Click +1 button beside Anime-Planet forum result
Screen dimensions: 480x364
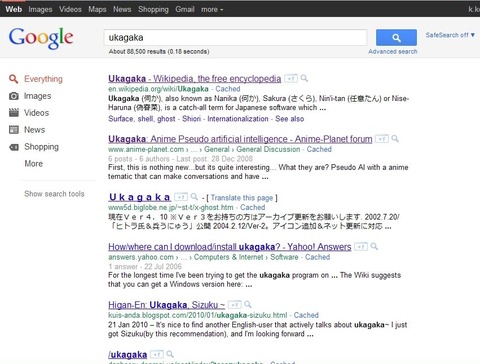pyautogui.click(x=382, y=139)
